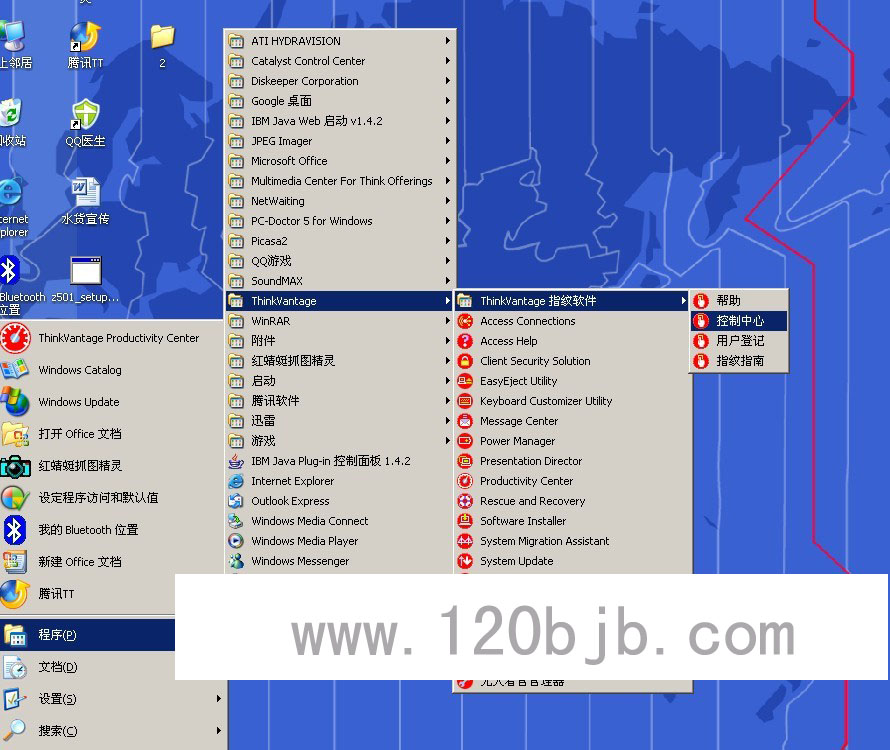Click the Keyboard Customizer Utility icon
The height and width of the screenshot is (750, 890).
pyautogui.click(x=465, y=401)
